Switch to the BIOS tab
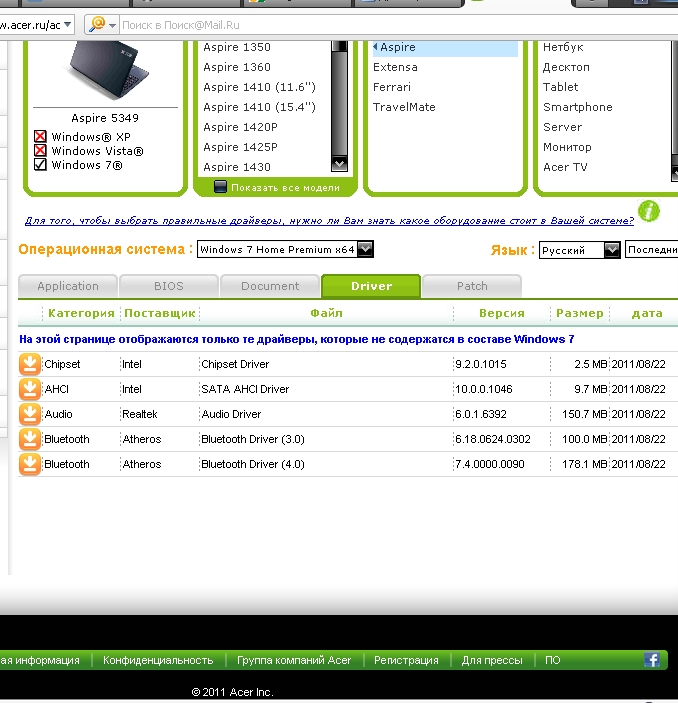 [169, 286]
